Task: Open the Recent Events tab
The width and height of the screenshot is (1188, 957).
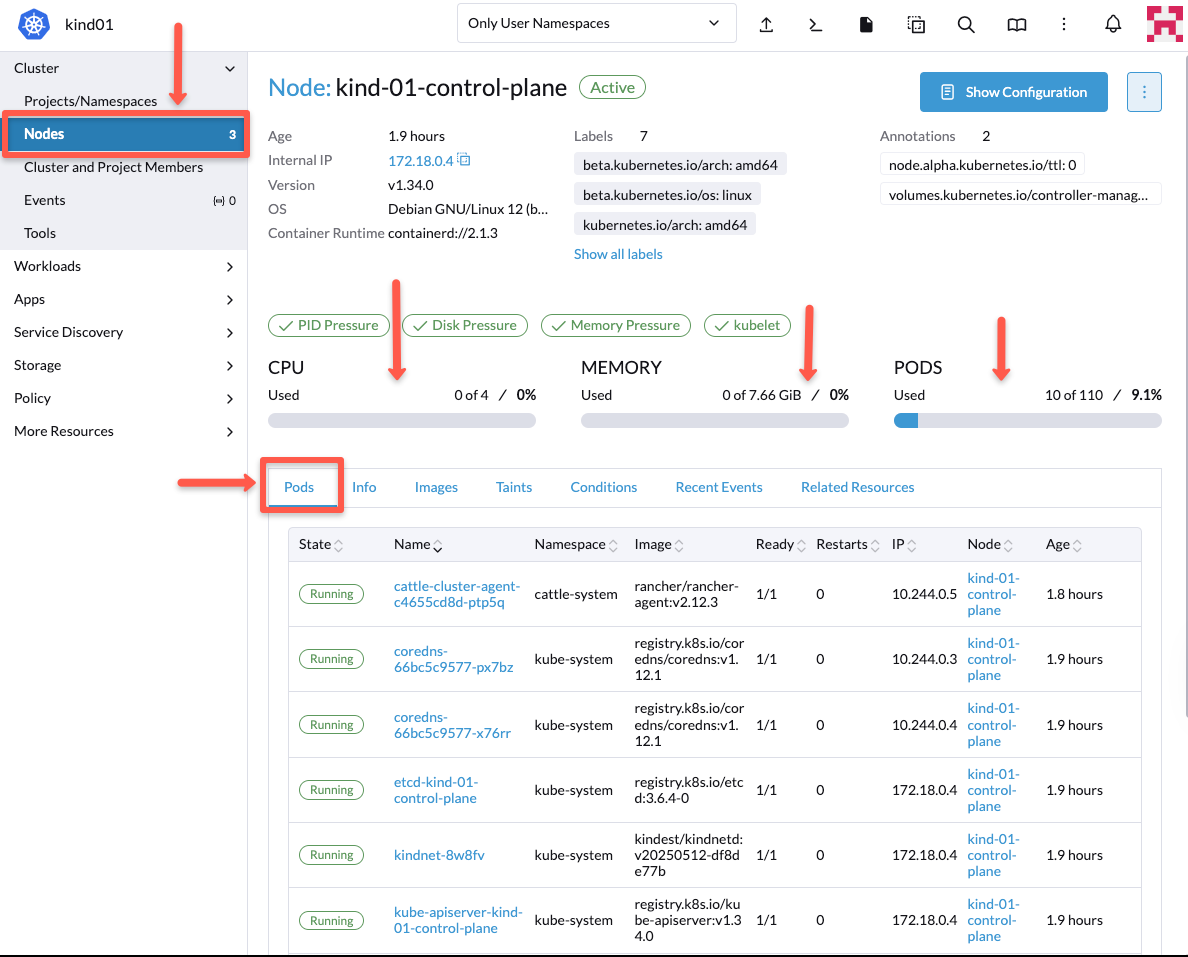Action: 719,487
